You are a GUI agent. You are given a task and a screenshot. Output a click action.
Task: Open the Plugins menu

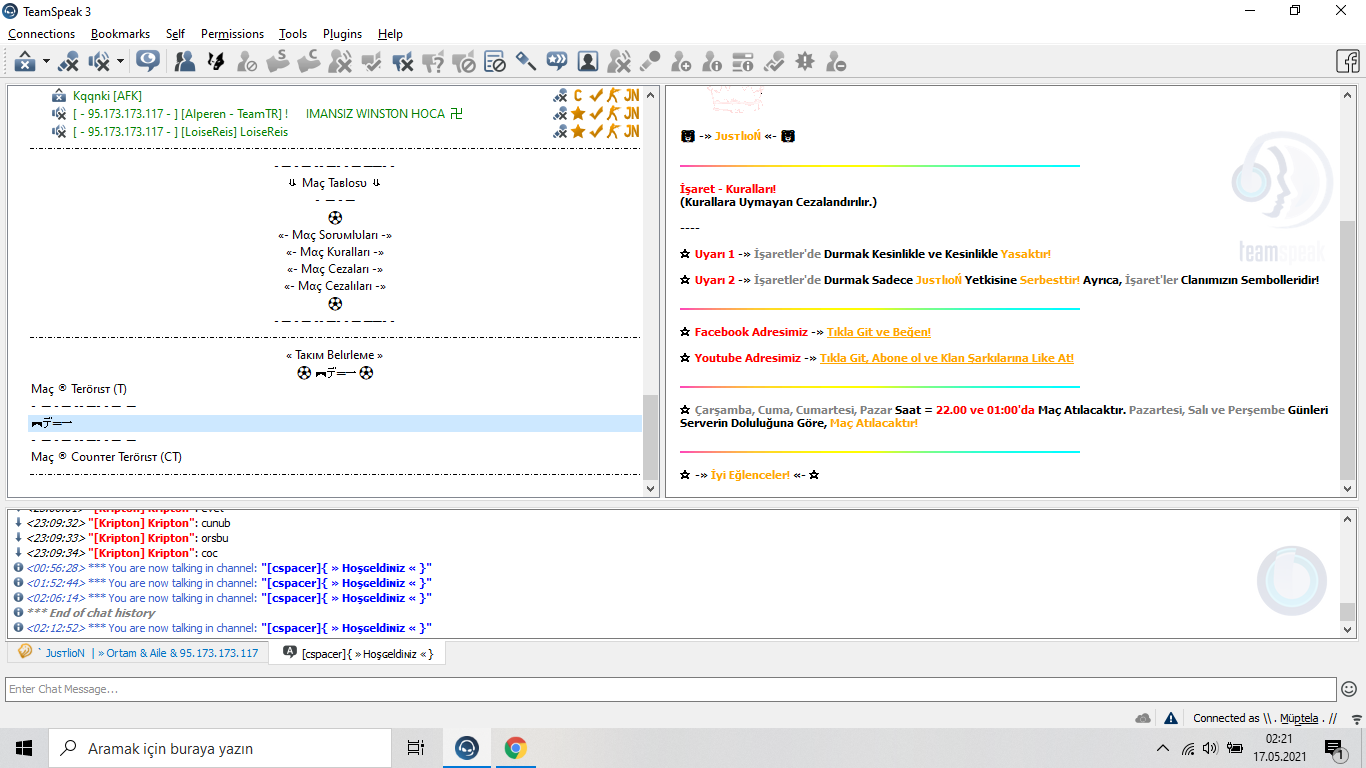point(343,34)
